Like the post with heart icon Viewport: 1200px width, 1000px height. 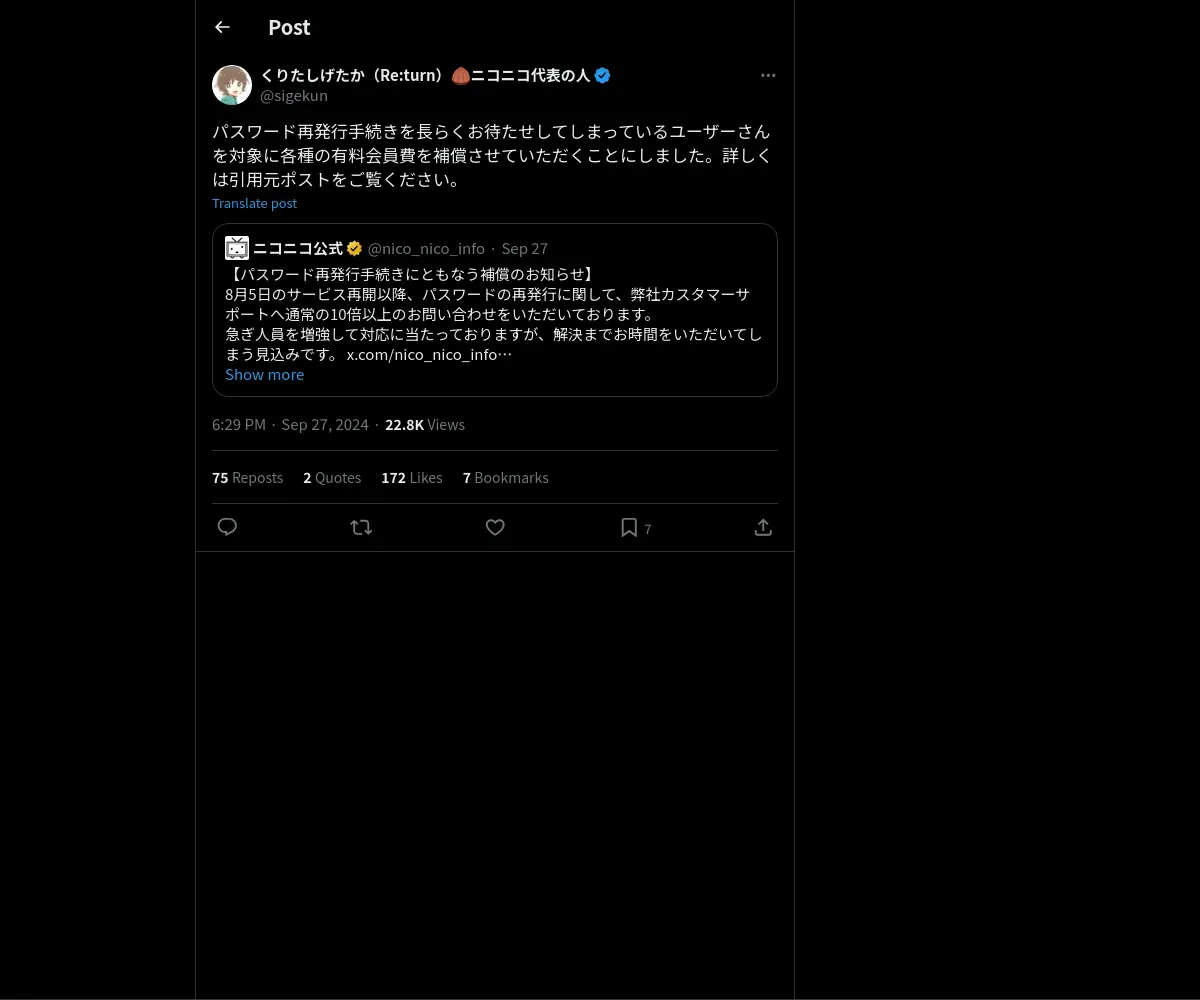tap(495, 527)
